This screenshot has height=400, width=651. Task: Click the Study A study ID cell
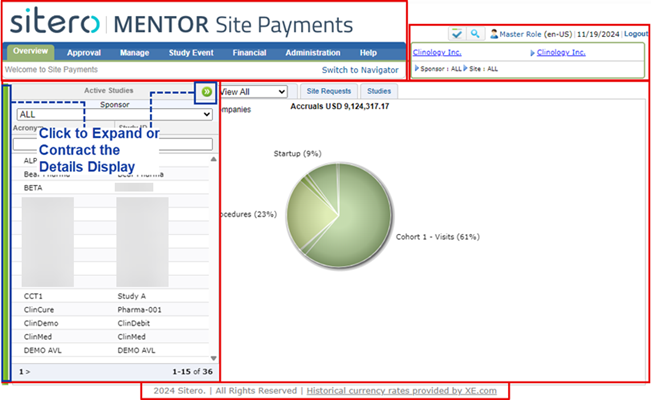point(132,296)
